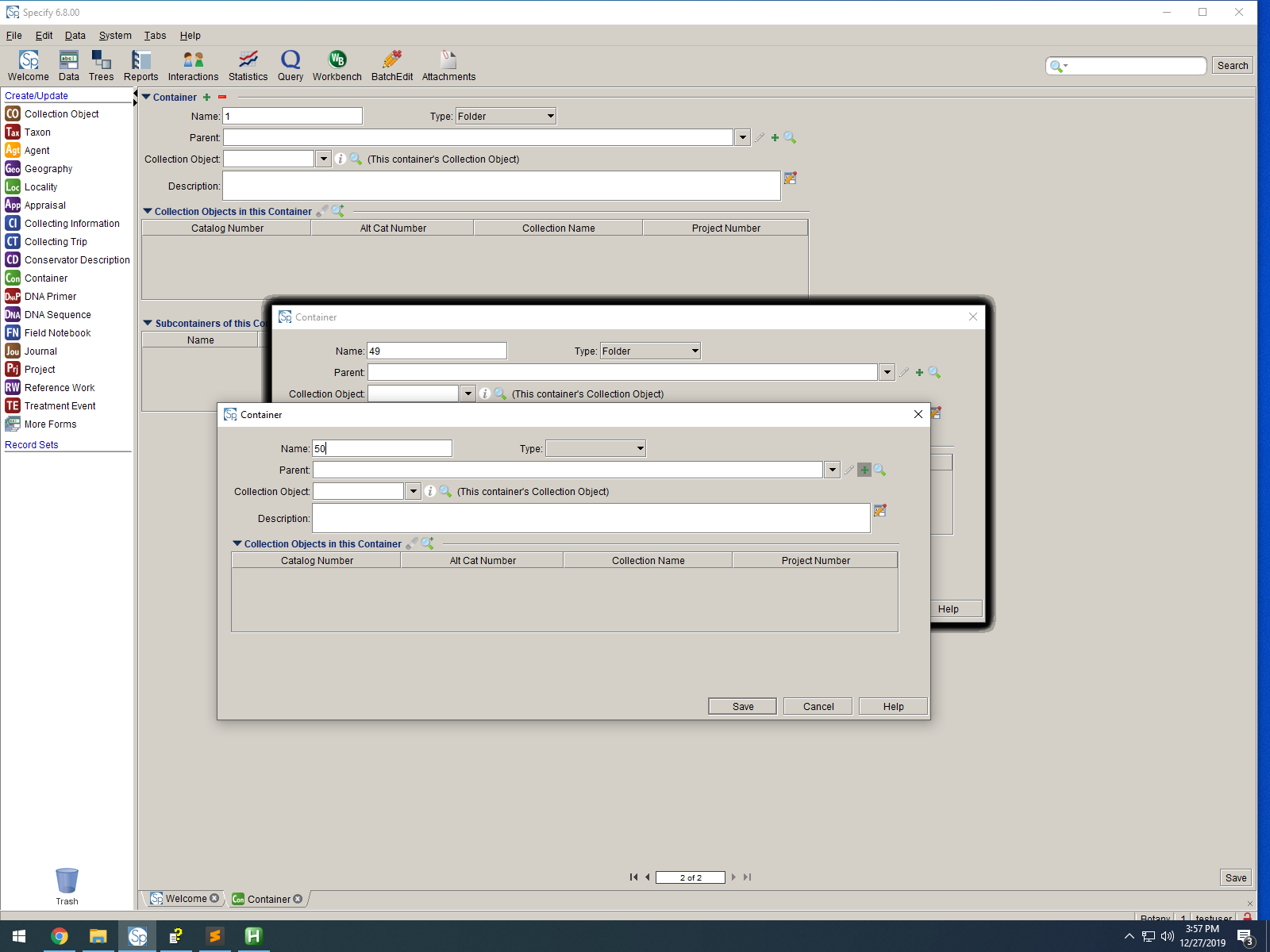1270x952 pixels.
Task: Open the Data menu
Action: (75, 35)
